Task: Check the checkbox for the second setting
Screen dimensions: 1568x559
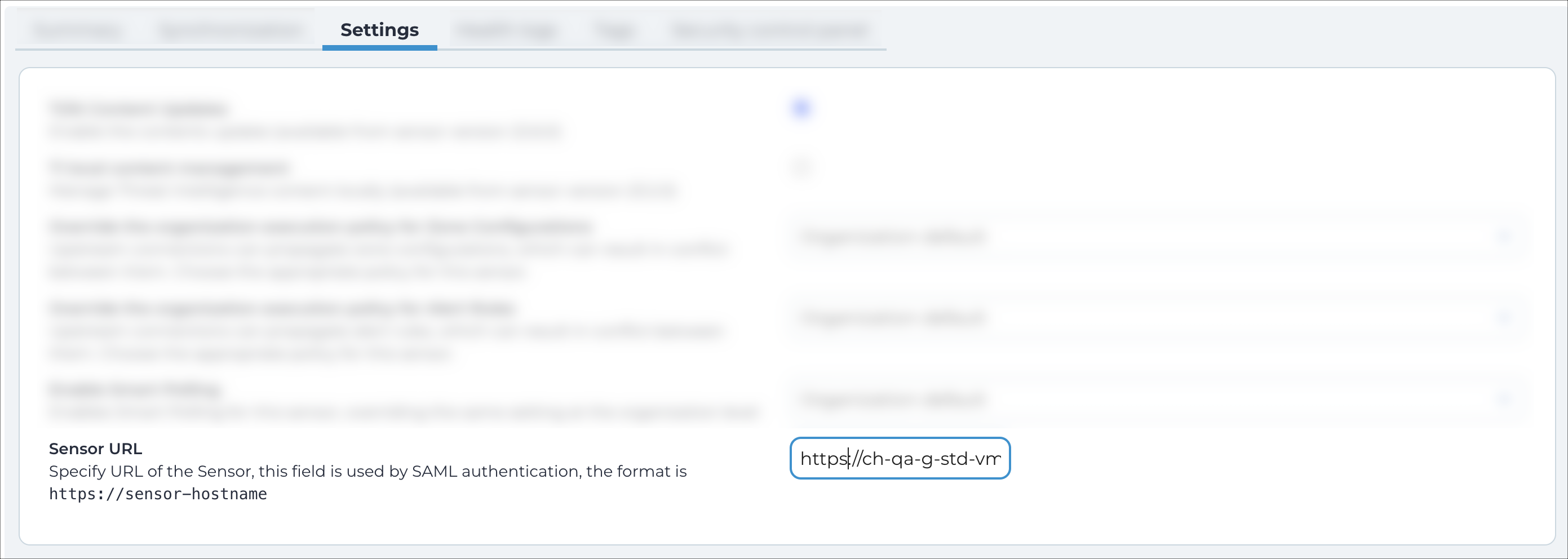Action: click(801, 166)
